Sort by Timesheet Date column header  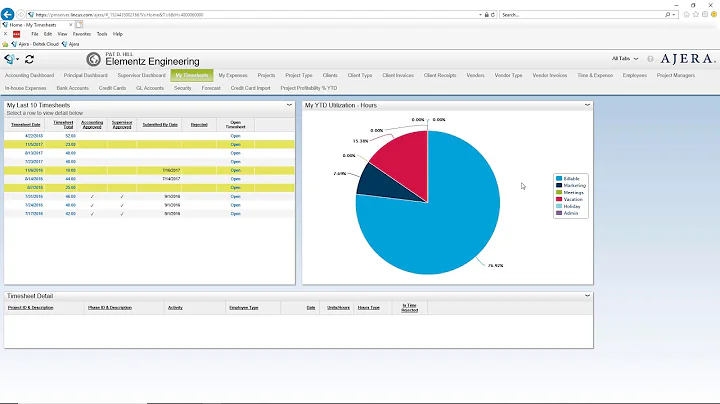(x=26, y=125)
